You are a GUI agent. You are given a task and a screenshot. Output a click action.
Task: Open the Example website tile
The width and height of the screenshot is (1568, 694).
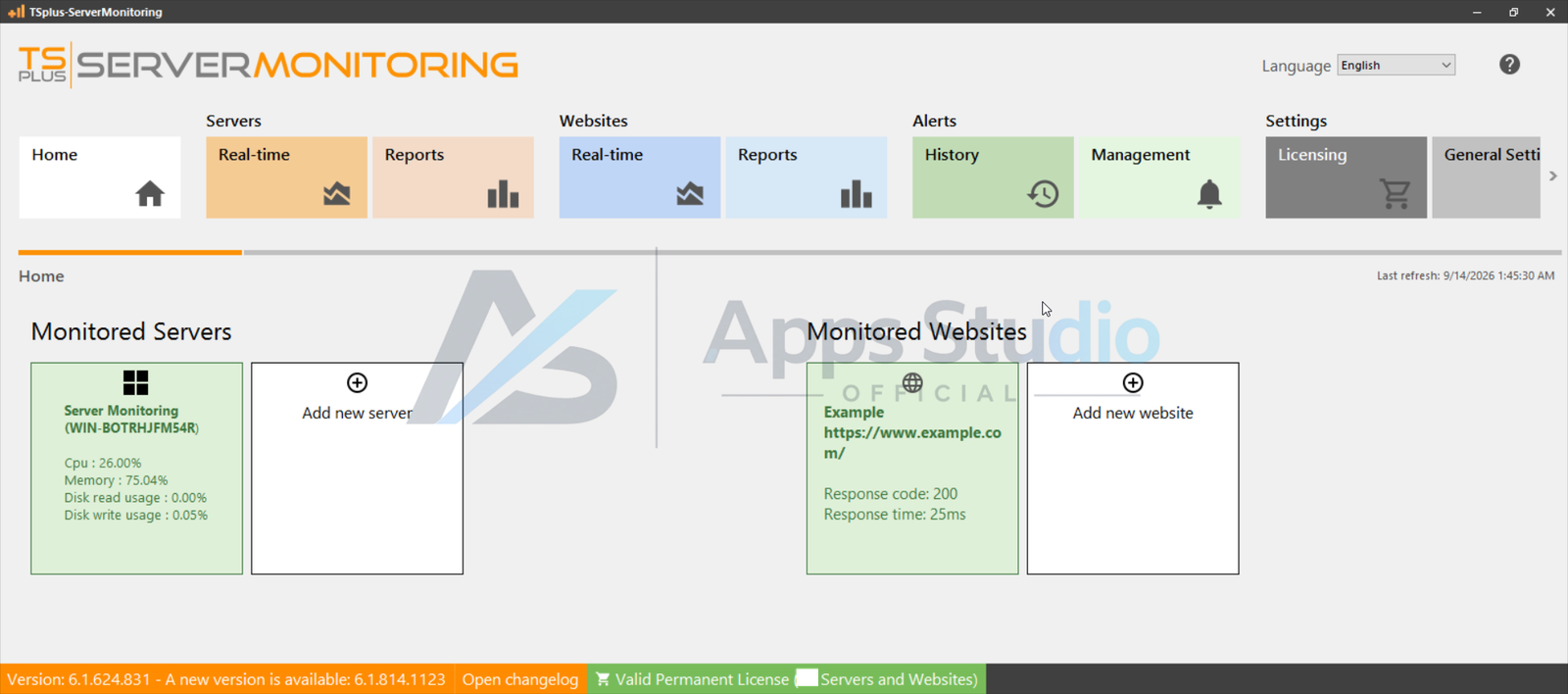tap(912, 469)
